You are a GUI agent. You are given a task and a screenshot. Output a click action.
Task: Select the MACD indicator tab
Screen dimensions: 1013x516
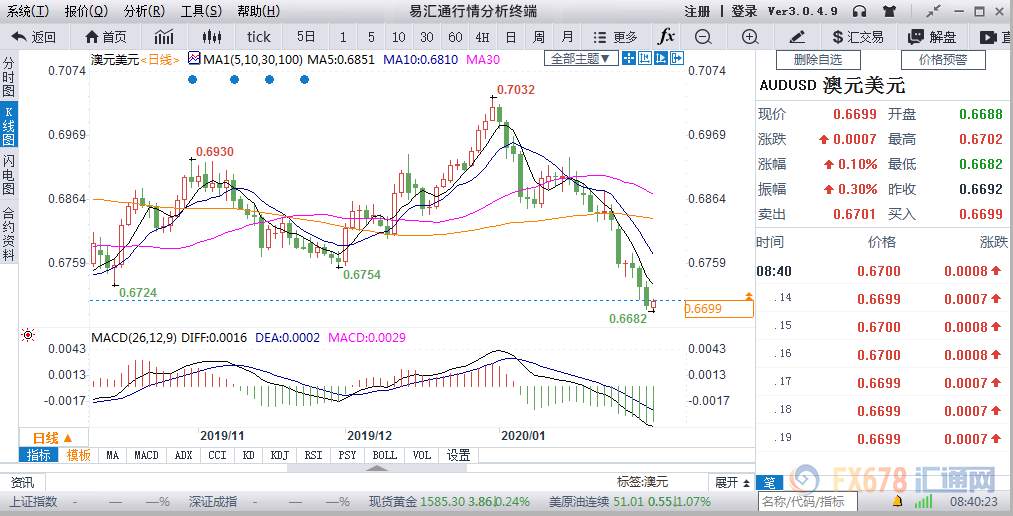point(147,455)
